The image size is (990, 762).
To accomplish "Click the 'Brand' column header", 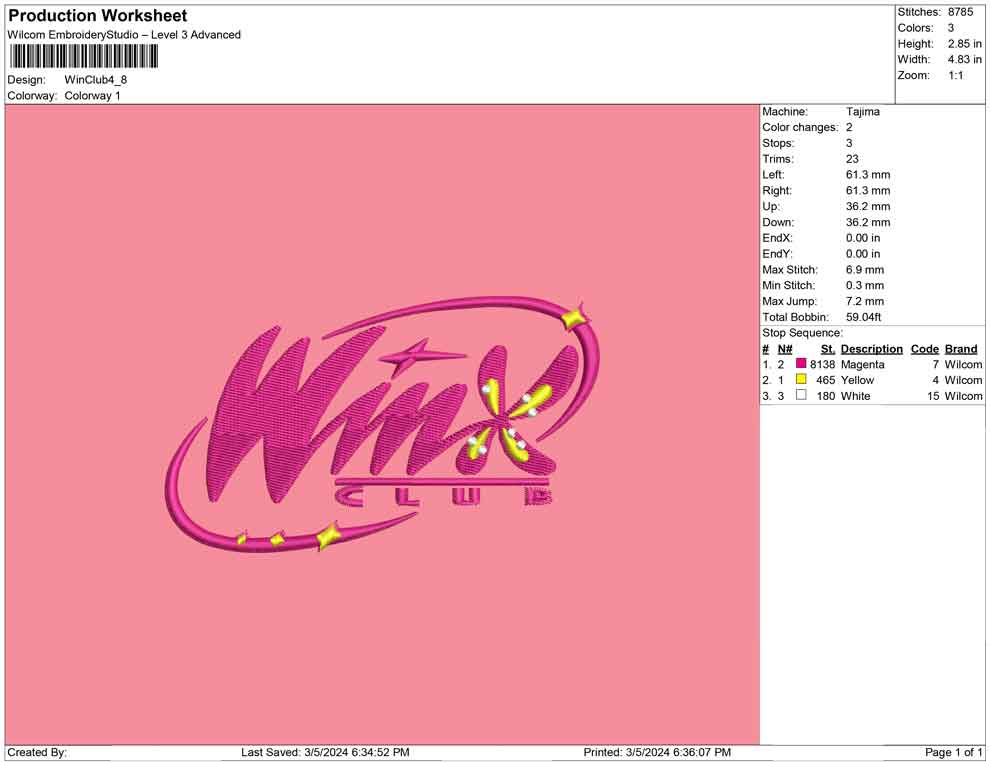I will pyautogui.click(x=961, y=349).
